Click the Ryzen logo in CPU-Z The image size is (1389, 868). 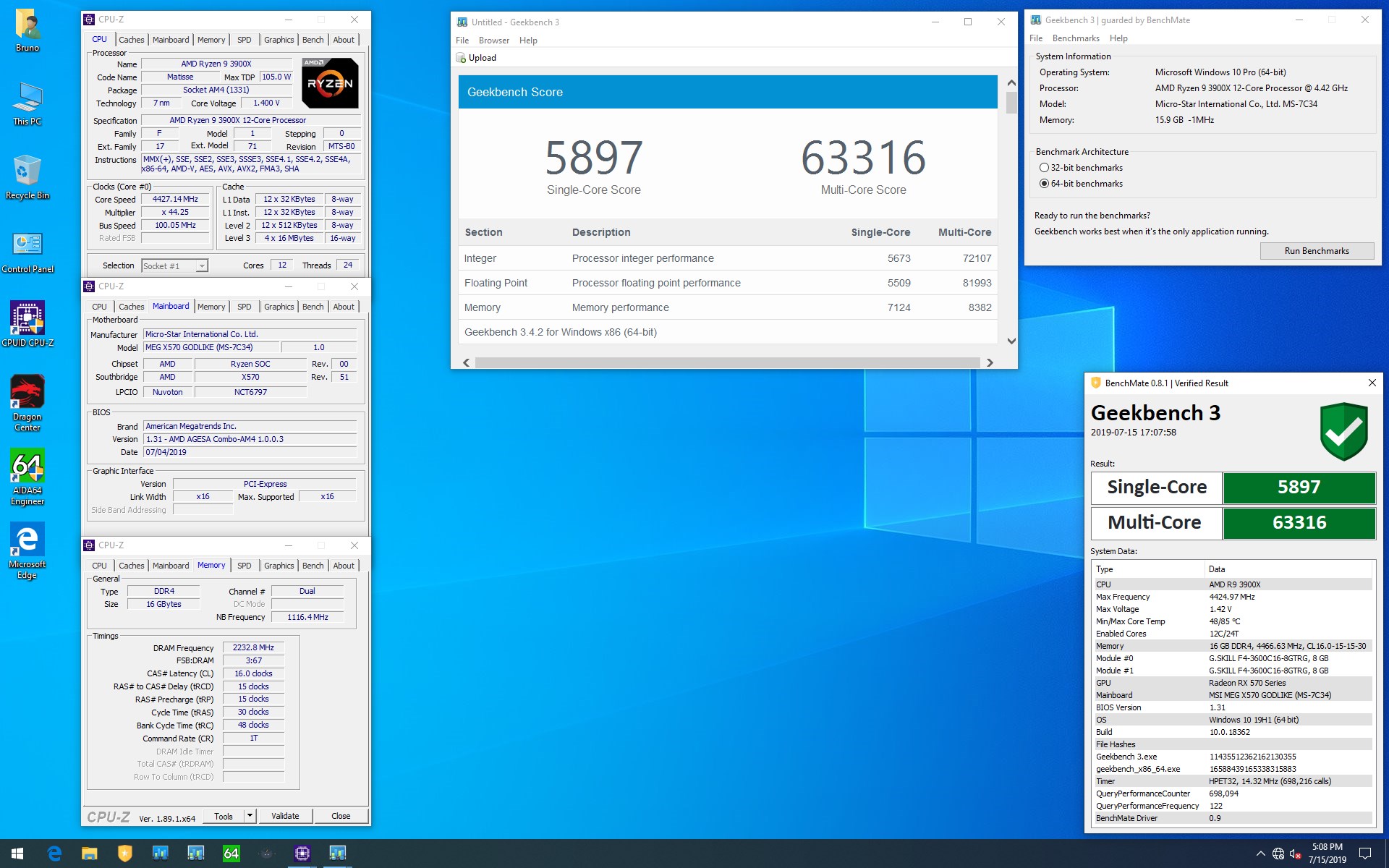330,83
